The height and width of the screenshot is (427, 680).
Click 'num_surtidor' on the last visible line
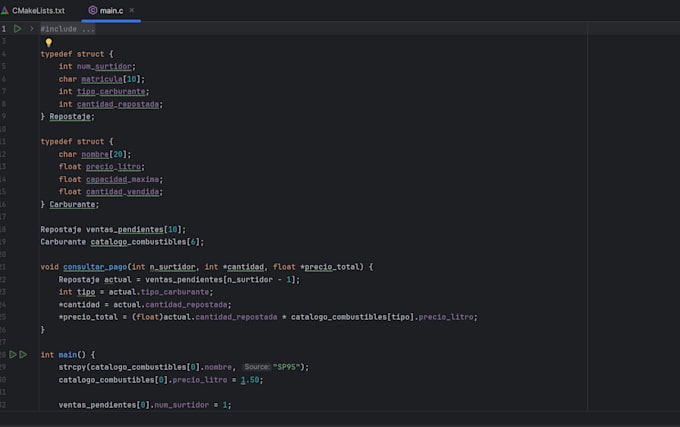tap(181, 405)
